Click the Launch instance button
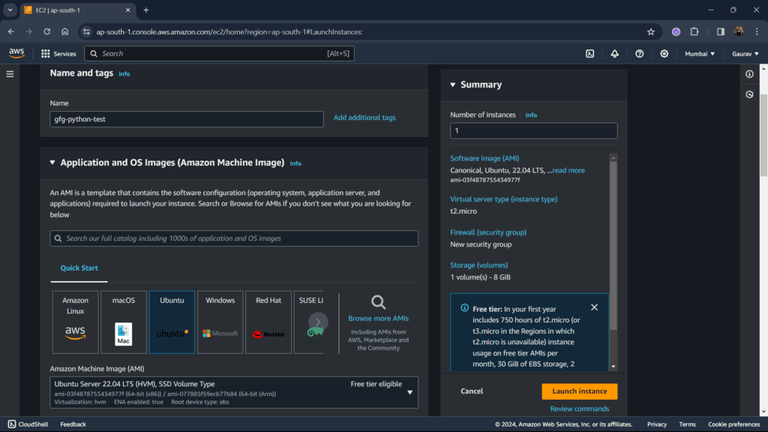Image resolution: width=768 pixels, height=432 pixels. click(x=579, y=391)
